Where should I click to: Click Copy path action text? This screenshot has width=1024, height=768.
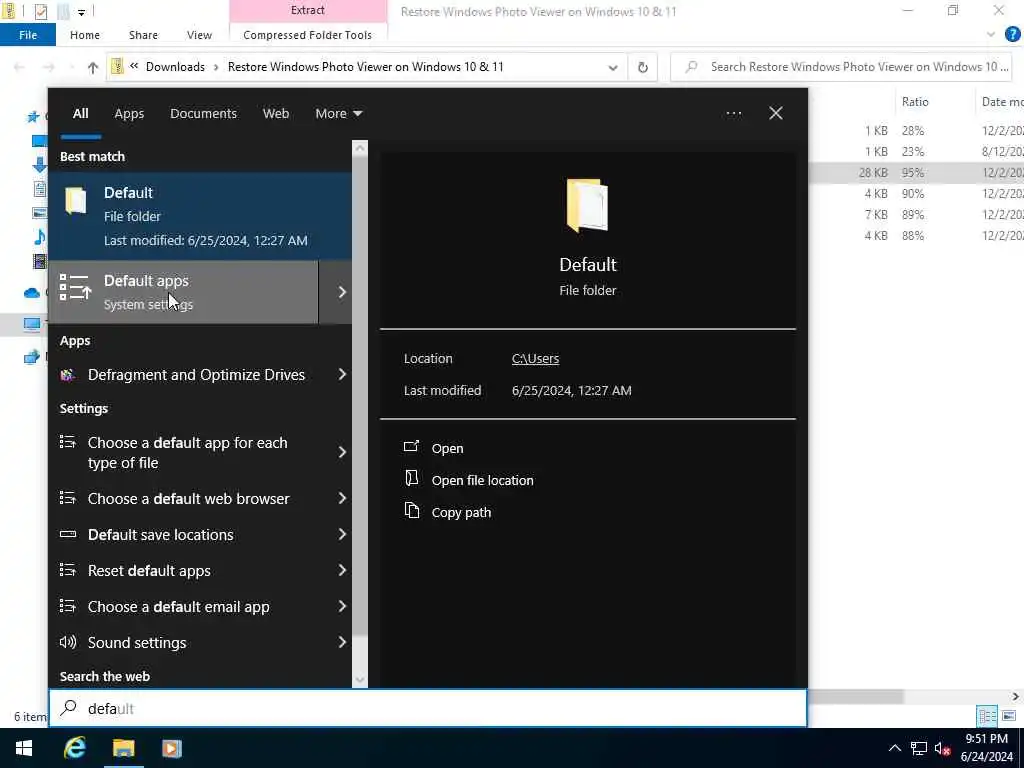pos(461,512)
